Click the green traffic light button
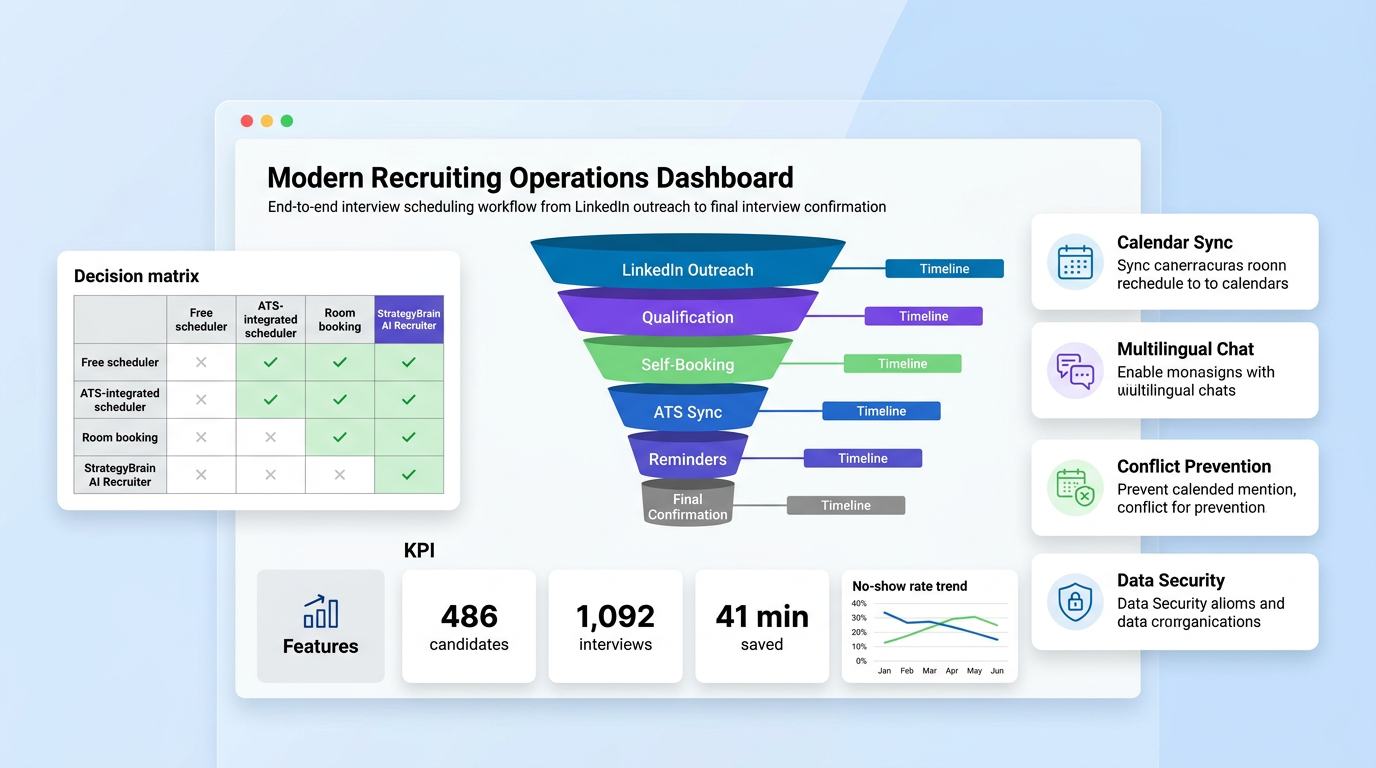 [x=287, y=120]
